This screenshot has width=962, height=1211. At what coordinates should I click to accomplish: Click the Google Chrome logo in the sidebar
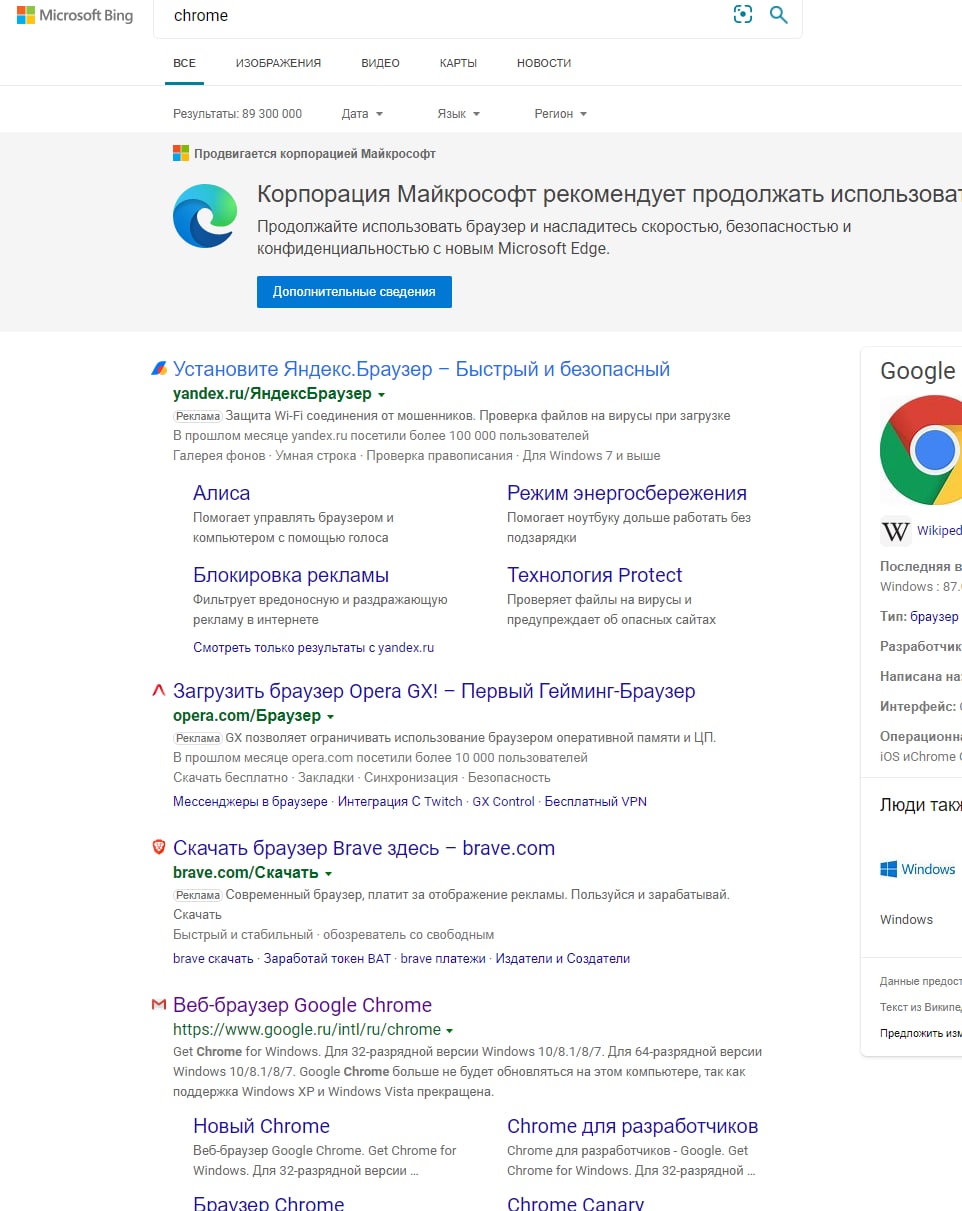[921, 450]
